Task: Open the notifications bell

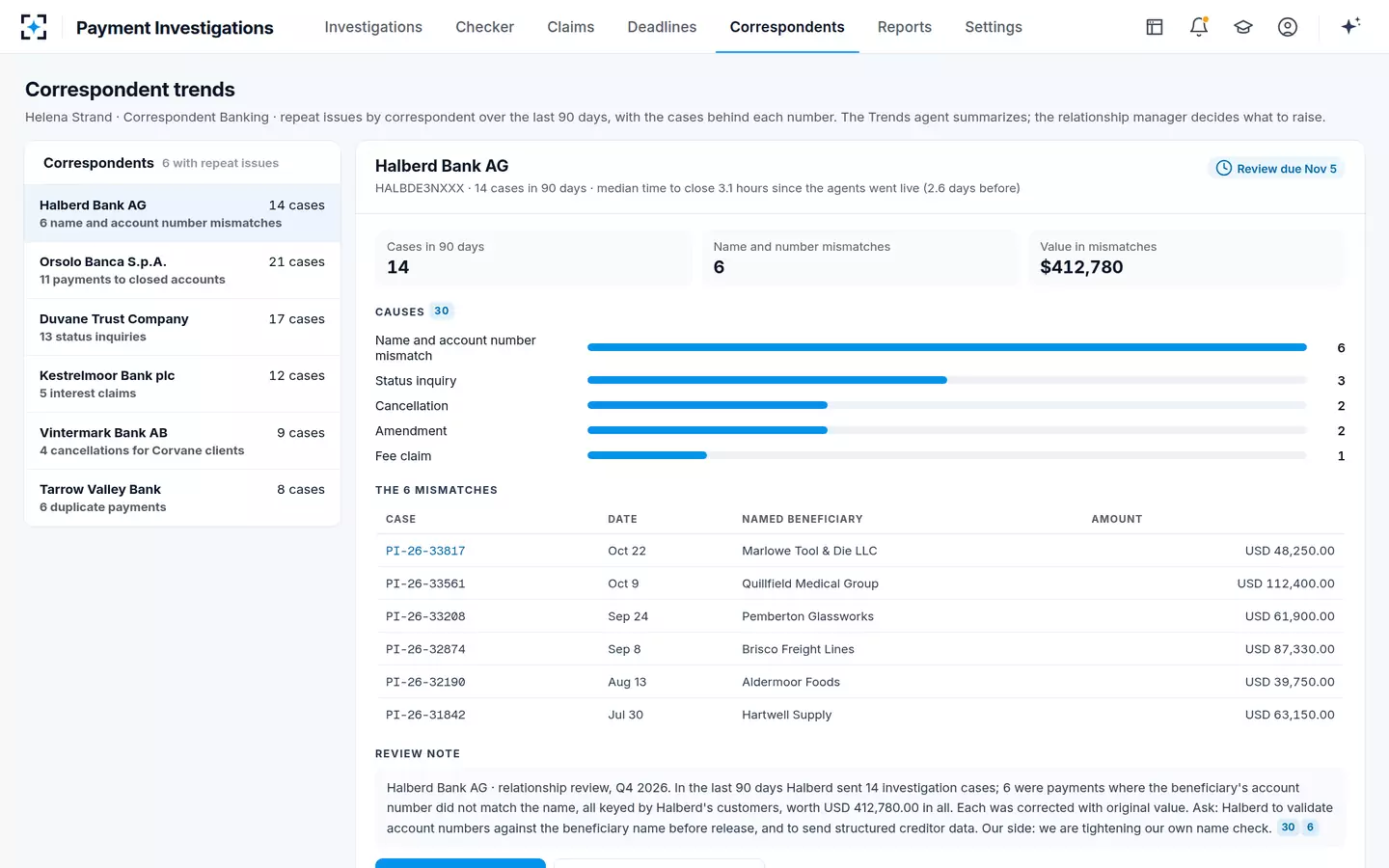Action: coord(1199,27)
